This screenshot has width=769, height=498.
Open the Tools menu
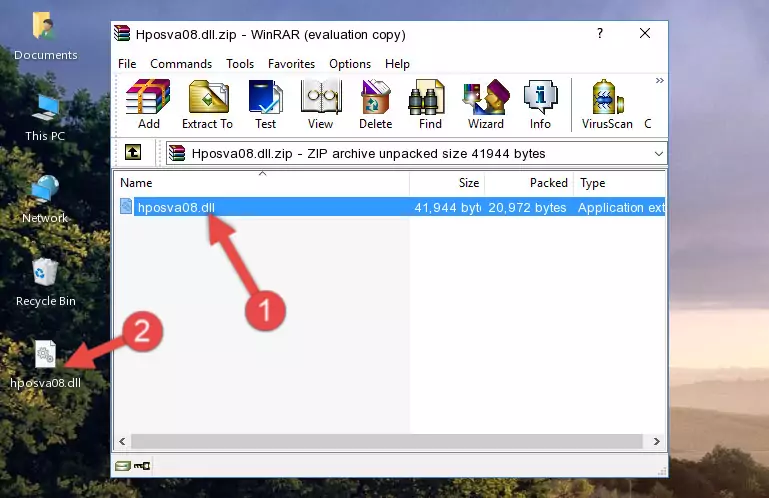(x=240, y=64)
